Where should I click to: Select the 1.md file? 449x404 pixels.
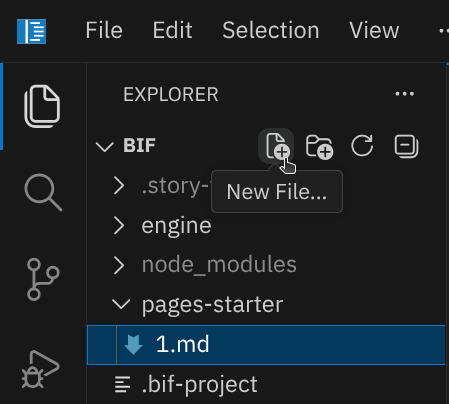click(266, 345)
